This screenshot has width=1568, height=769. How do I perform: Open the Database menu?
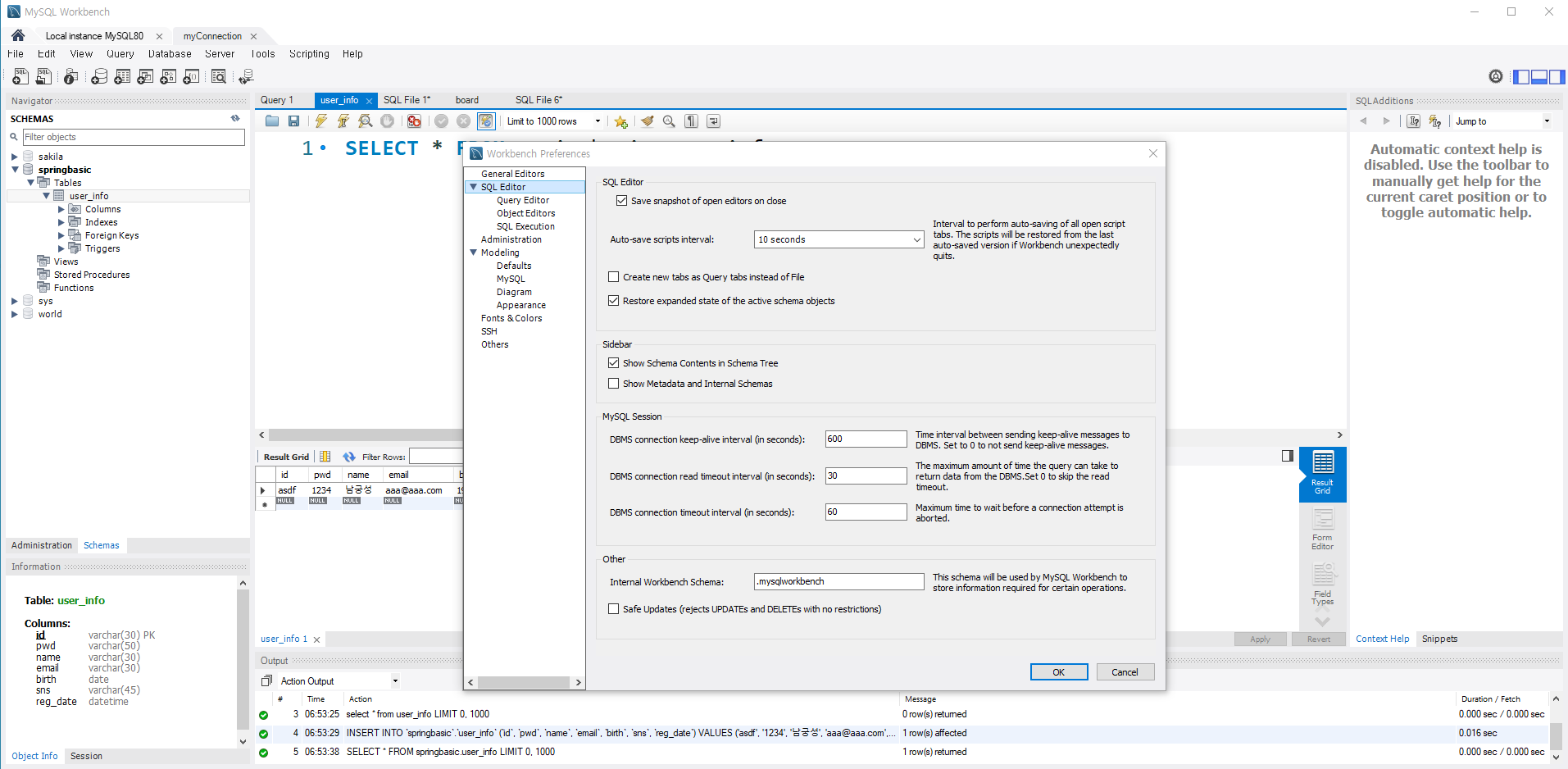click(x=170, y=54)
